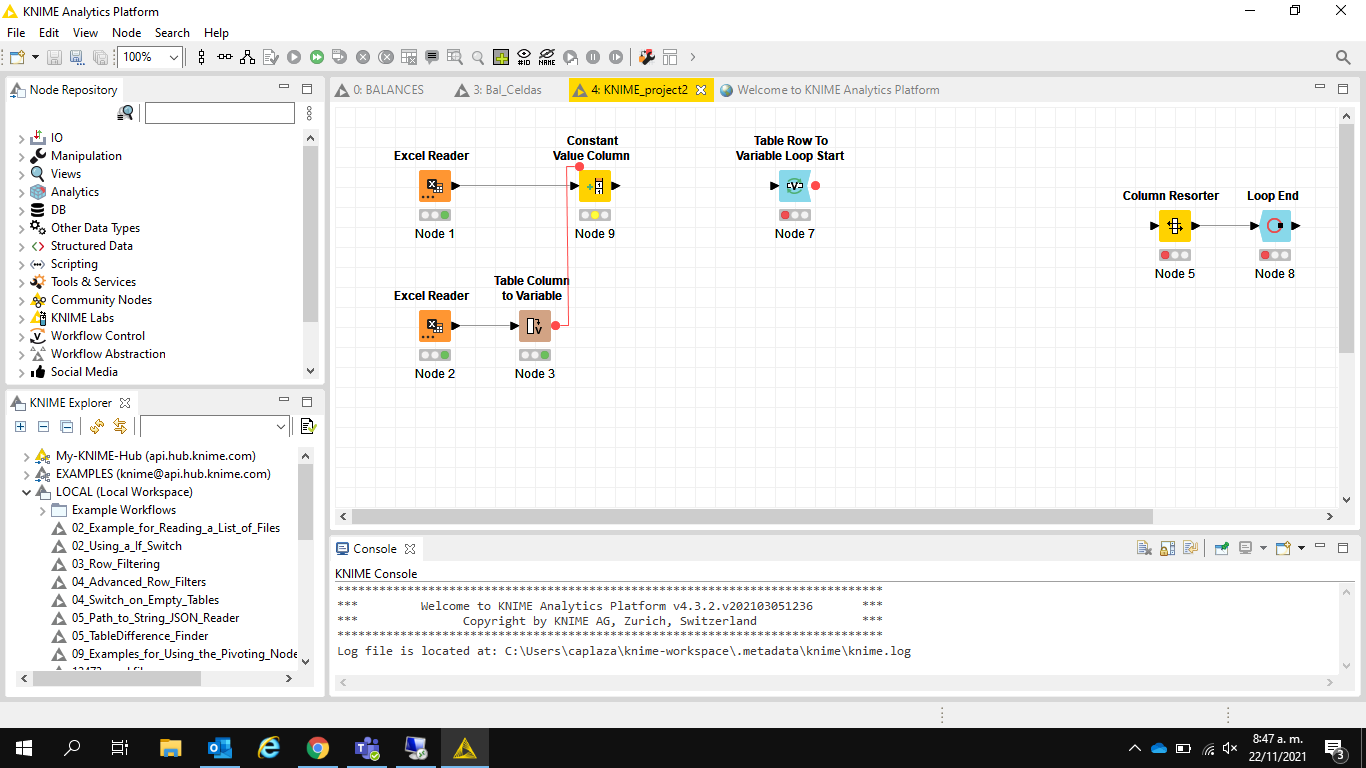The image size is (1366, 768).
Task: Click the Save All toolbar icon
Action: 99,57
